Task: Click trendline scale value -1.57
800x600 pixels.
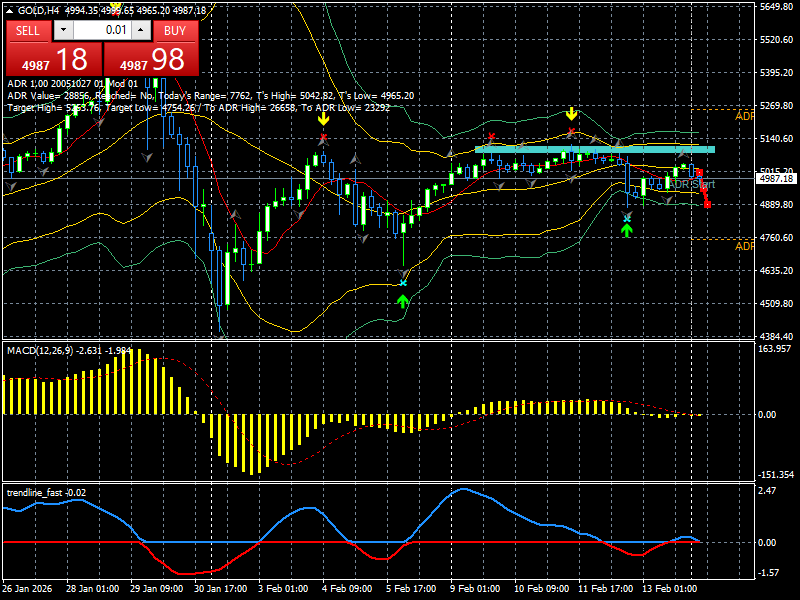Action: point(769,573)
